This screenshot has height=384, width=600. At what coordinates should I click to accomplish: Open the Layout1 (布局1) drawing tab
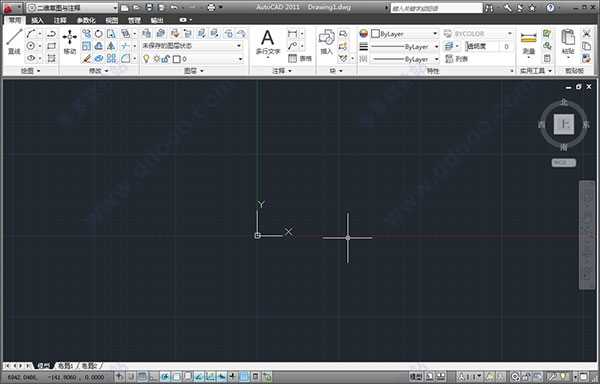click(65, 366)
